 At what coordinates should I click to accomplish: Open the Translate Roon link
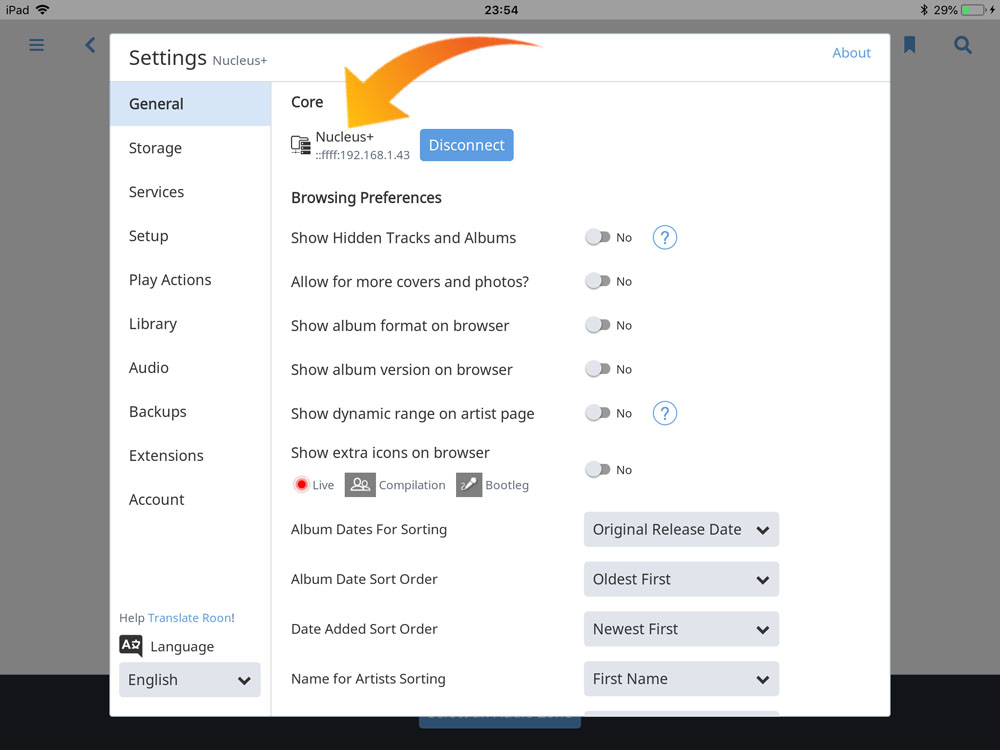pos(190,618)
